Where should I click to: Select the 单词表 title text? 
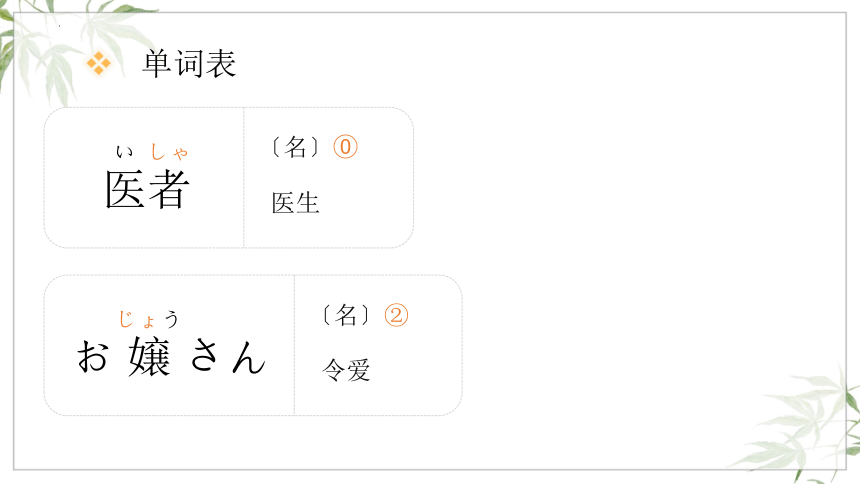pos(189,64)
